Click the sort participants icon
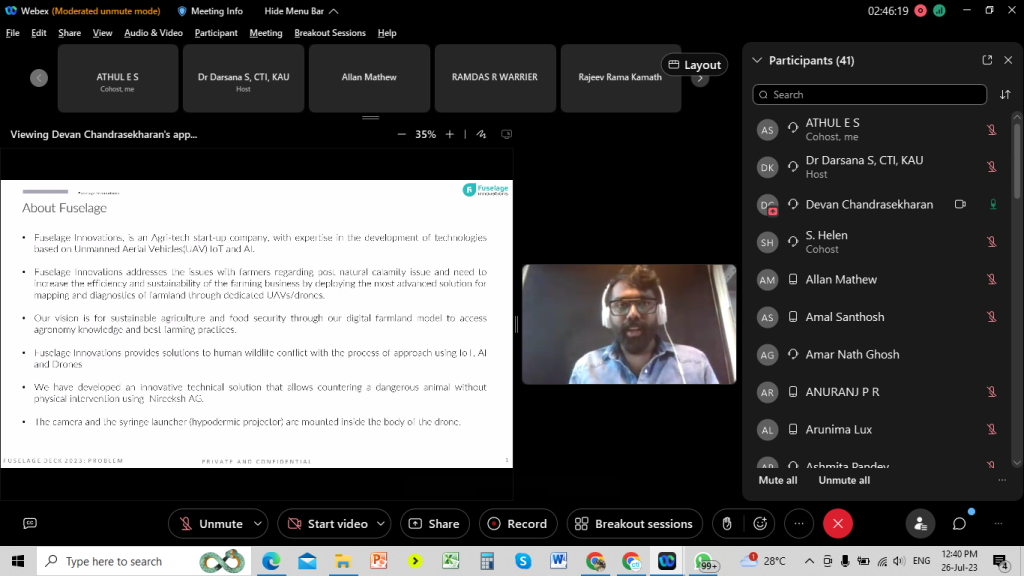 pos(1005,95)
